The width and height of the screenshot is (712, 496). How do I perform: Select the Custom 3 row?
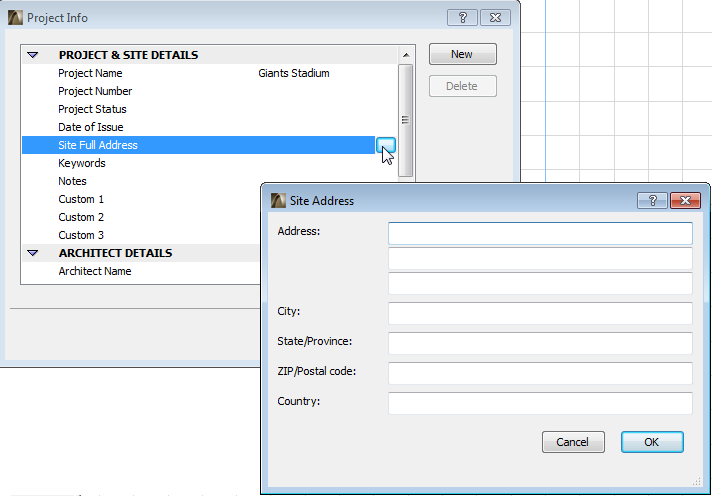click(x=142, y=235)
